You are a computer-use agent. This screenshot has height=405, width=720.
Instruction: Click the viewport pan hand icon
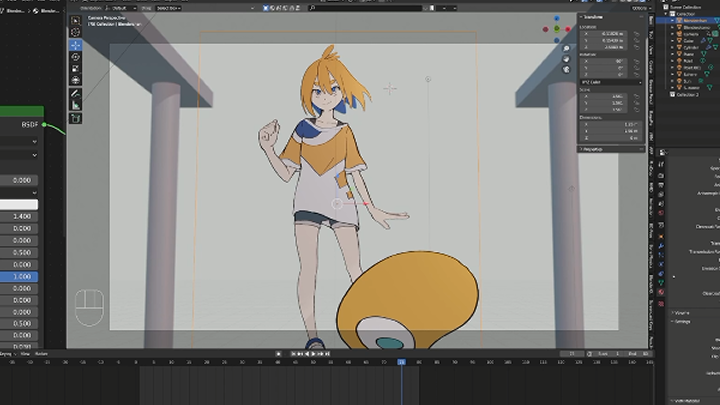[x=566, y=59]
